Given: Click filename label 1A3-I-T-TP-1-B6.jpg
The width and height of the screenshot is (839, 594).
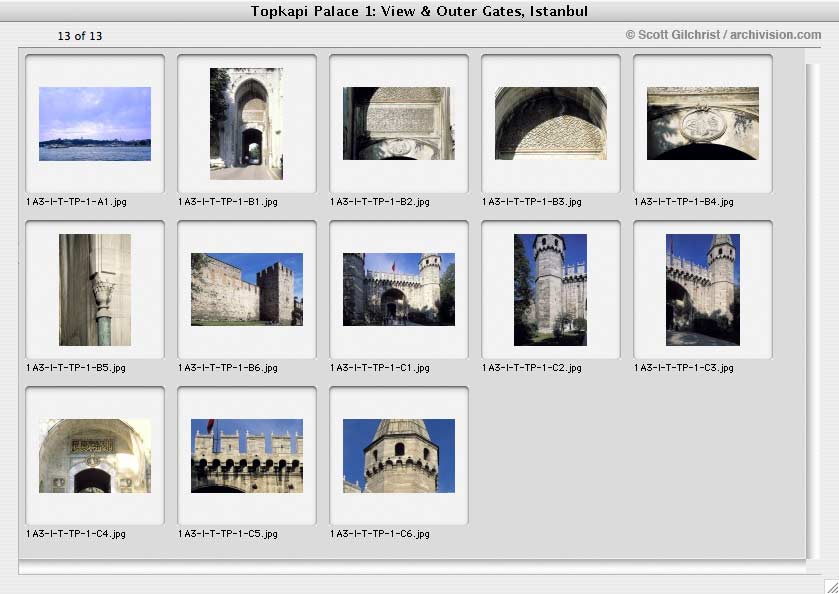Looking at the screenshot, I should pyautogui.click(x=228, y=368).
